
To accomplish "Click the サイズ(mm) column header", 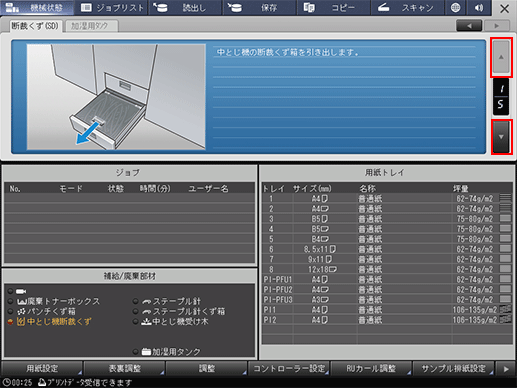I will click(312, 188).
